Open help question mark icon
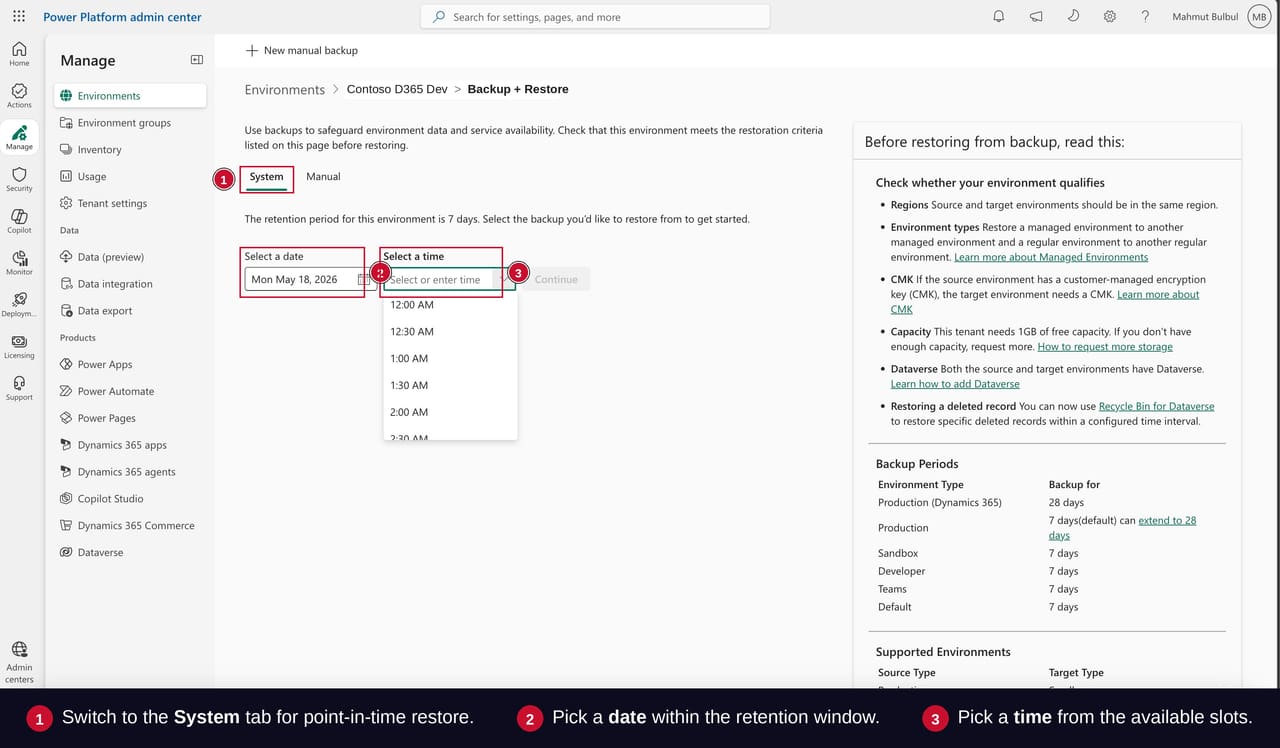 1146,17
